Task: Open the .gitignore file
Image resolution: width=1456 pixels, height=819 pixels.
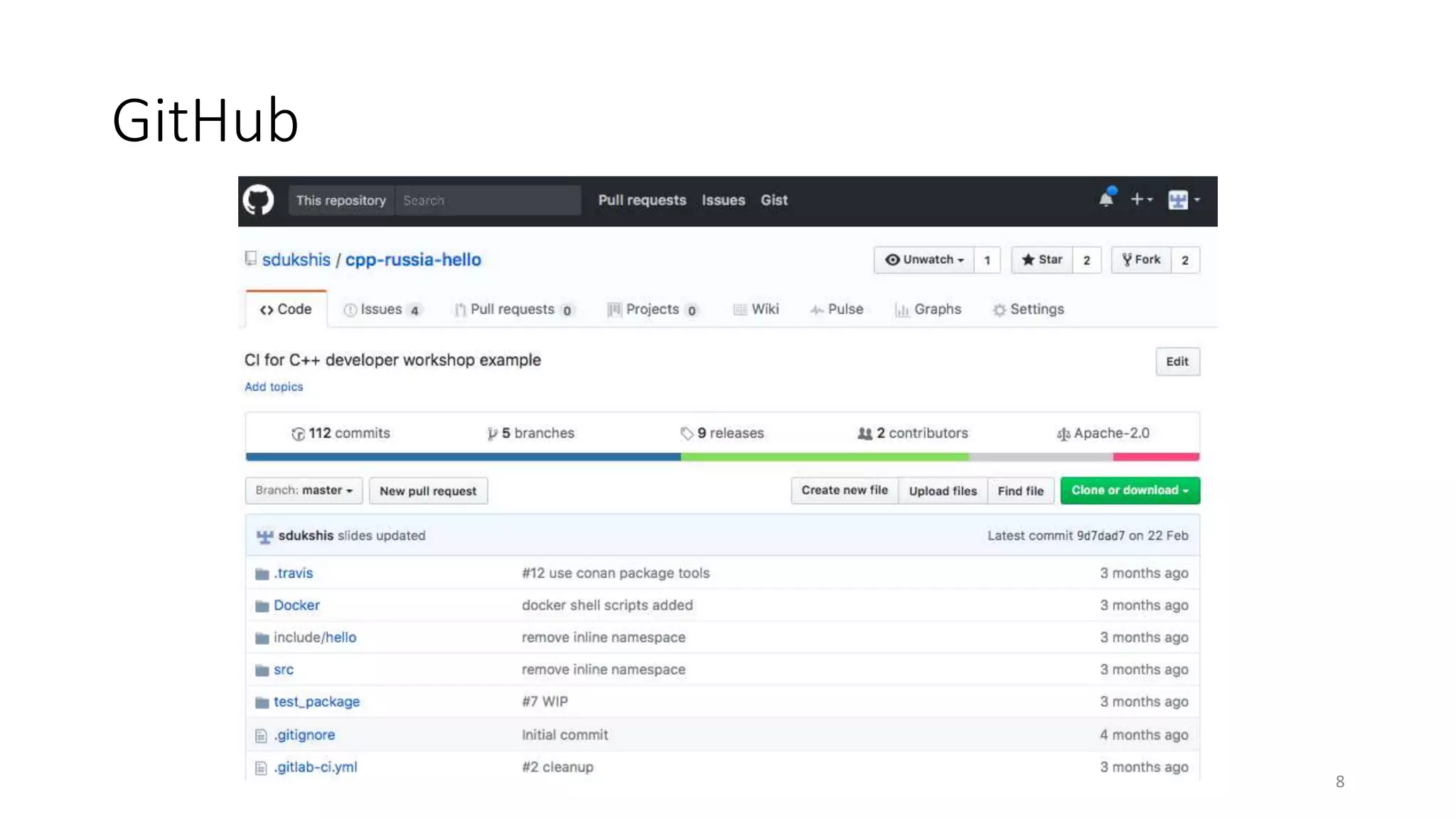Action: tap(304, 734)
